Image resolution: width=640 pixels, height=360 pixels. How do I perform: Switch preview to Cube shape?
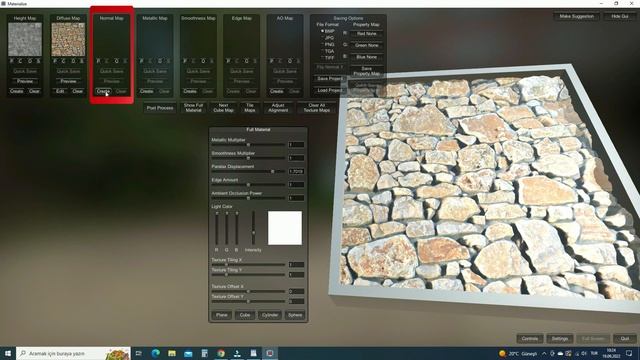245,315
